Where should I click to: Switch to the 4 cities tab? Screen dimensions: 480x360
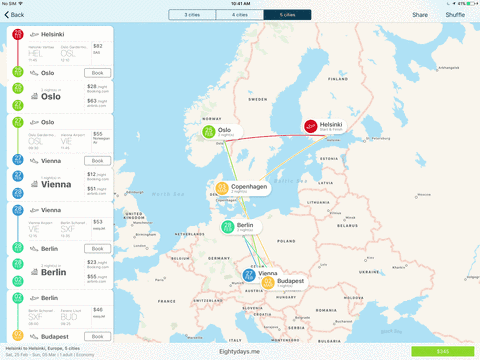(x=240, y=15)
